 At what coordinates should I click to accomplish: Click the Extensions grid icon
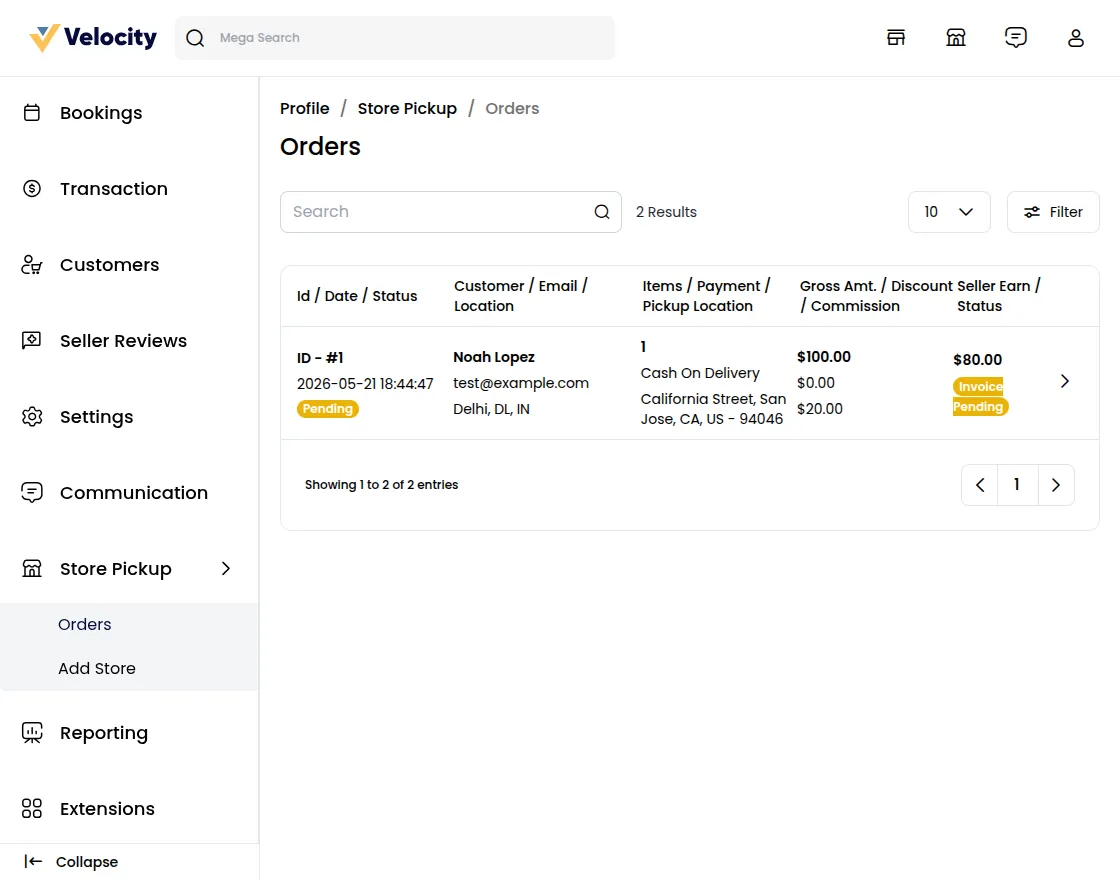[x=32, y=809]
